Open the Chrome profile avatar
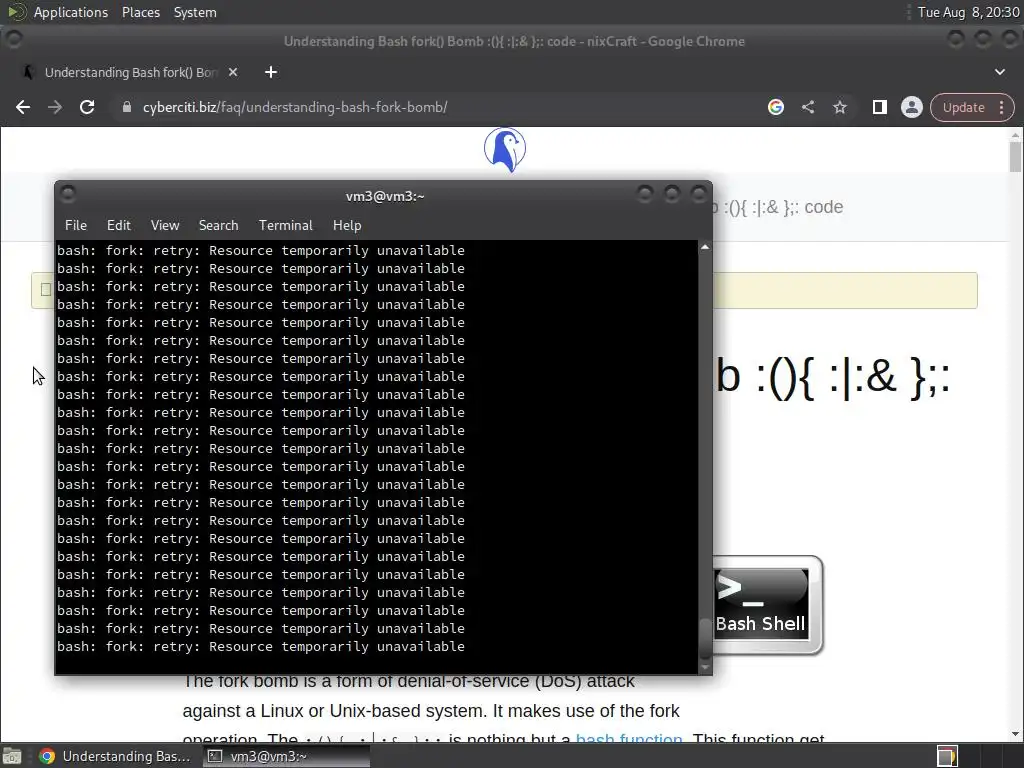 click(912, 107)
